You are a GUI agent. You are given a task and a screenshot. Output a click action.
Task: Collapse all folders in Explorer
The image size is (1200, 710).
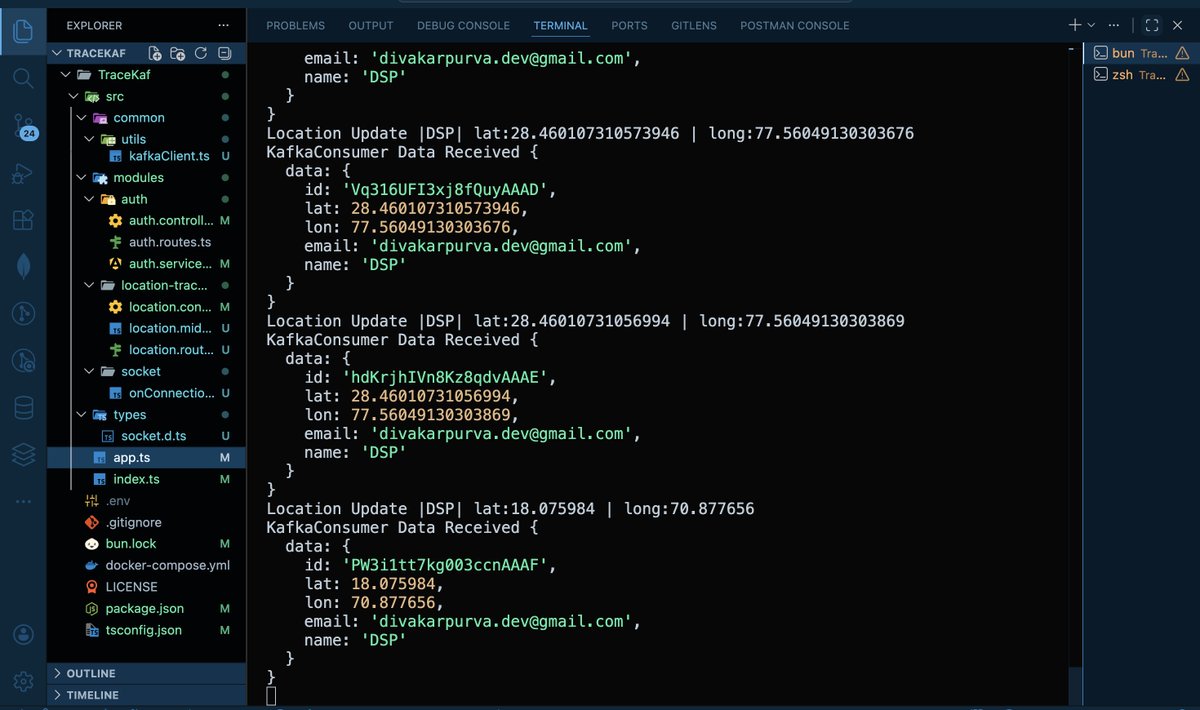224,53
